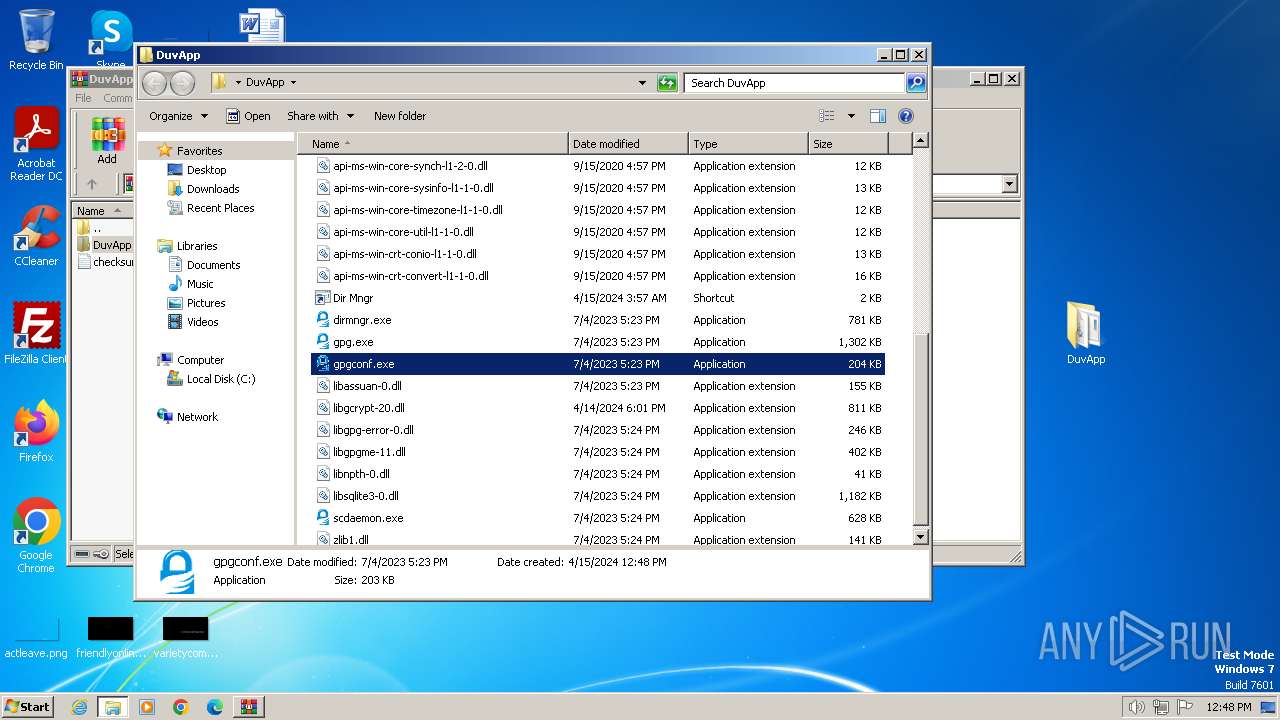The height and width of the screenshot is (720, 1280).
Task: Open the Organize dropdown menu
Action: [178, 116]
